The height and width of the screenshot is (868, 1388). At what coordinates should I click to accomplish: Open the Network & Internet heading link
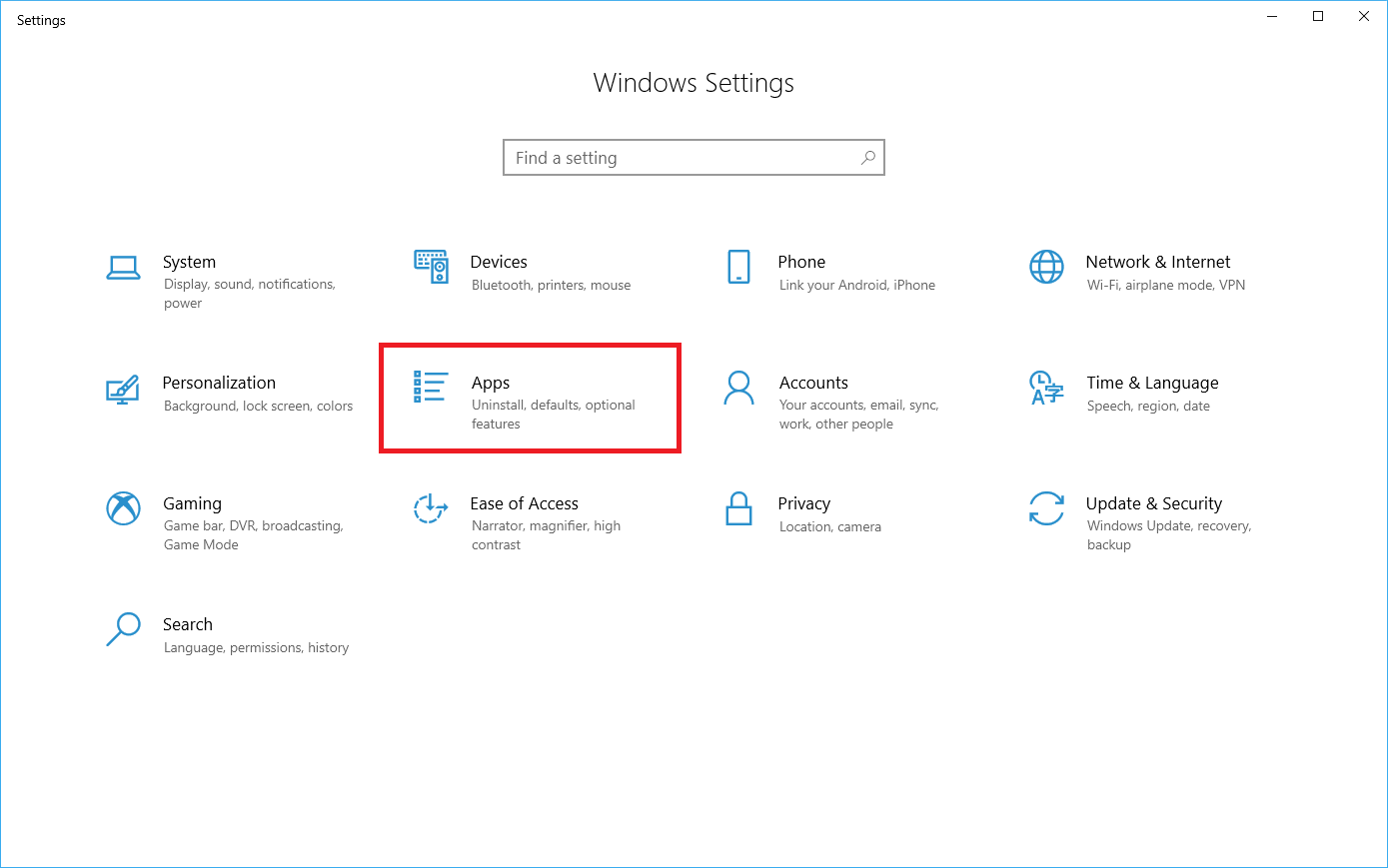click(x=1157, y=262)
